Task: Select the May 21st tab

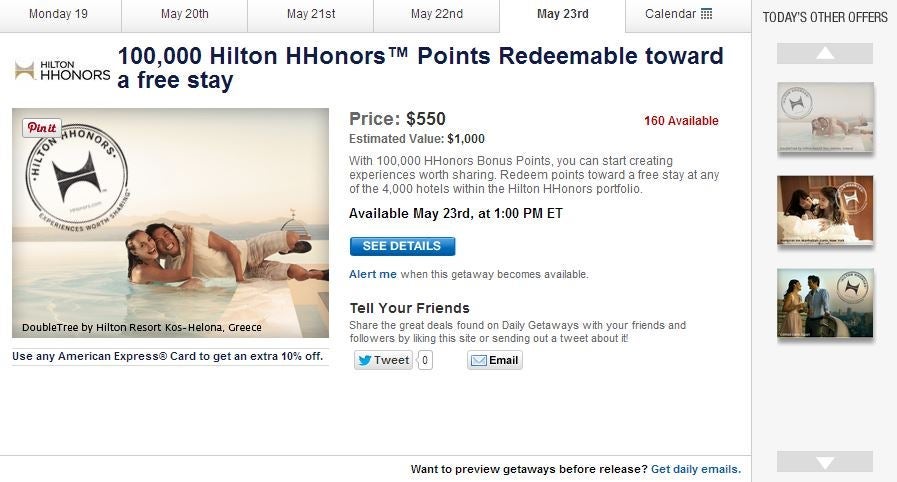Action: [x=310, y=14]
